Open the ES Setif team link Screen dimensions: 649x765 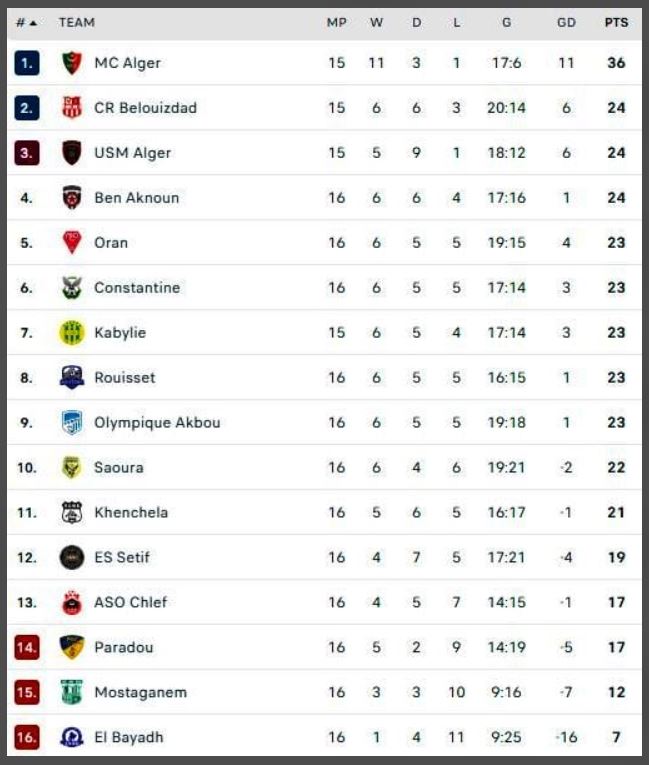pyautogui.click(x=122, y=557)
